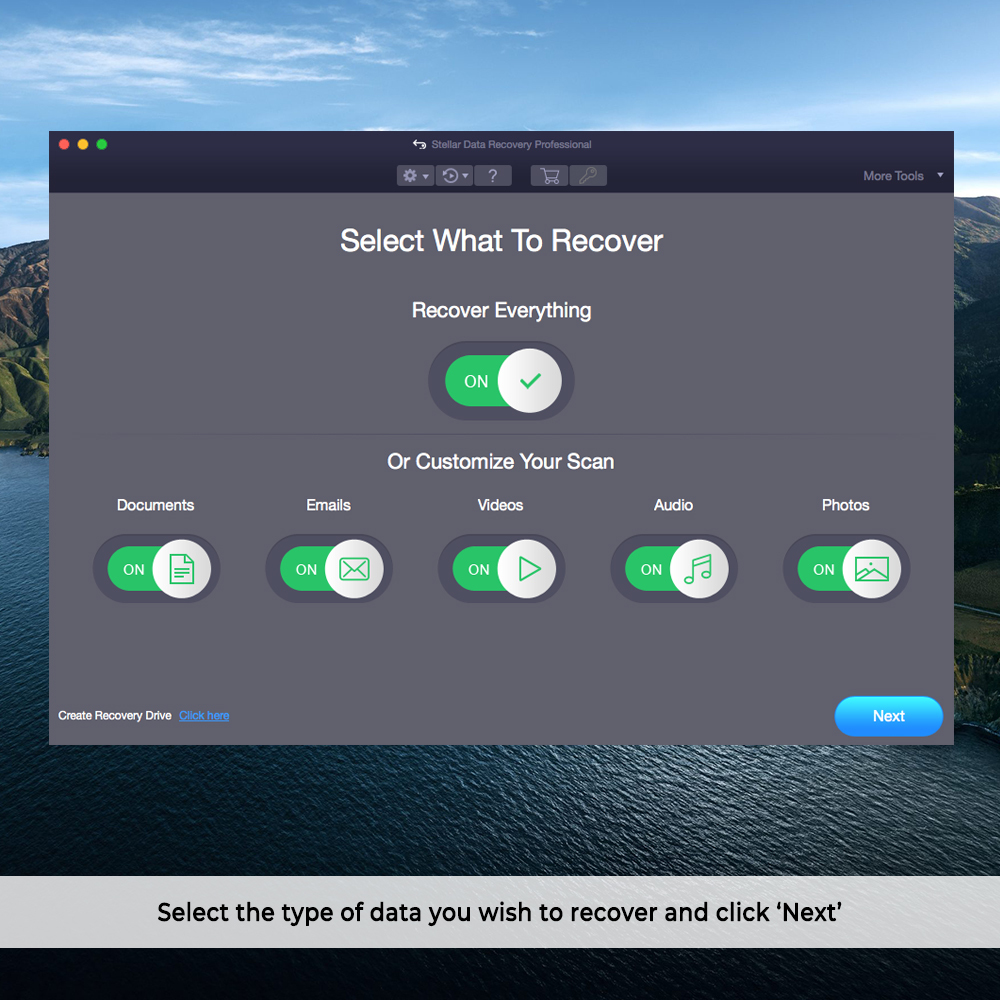Toggle the Documents recovery switch

tap(158, 569)
